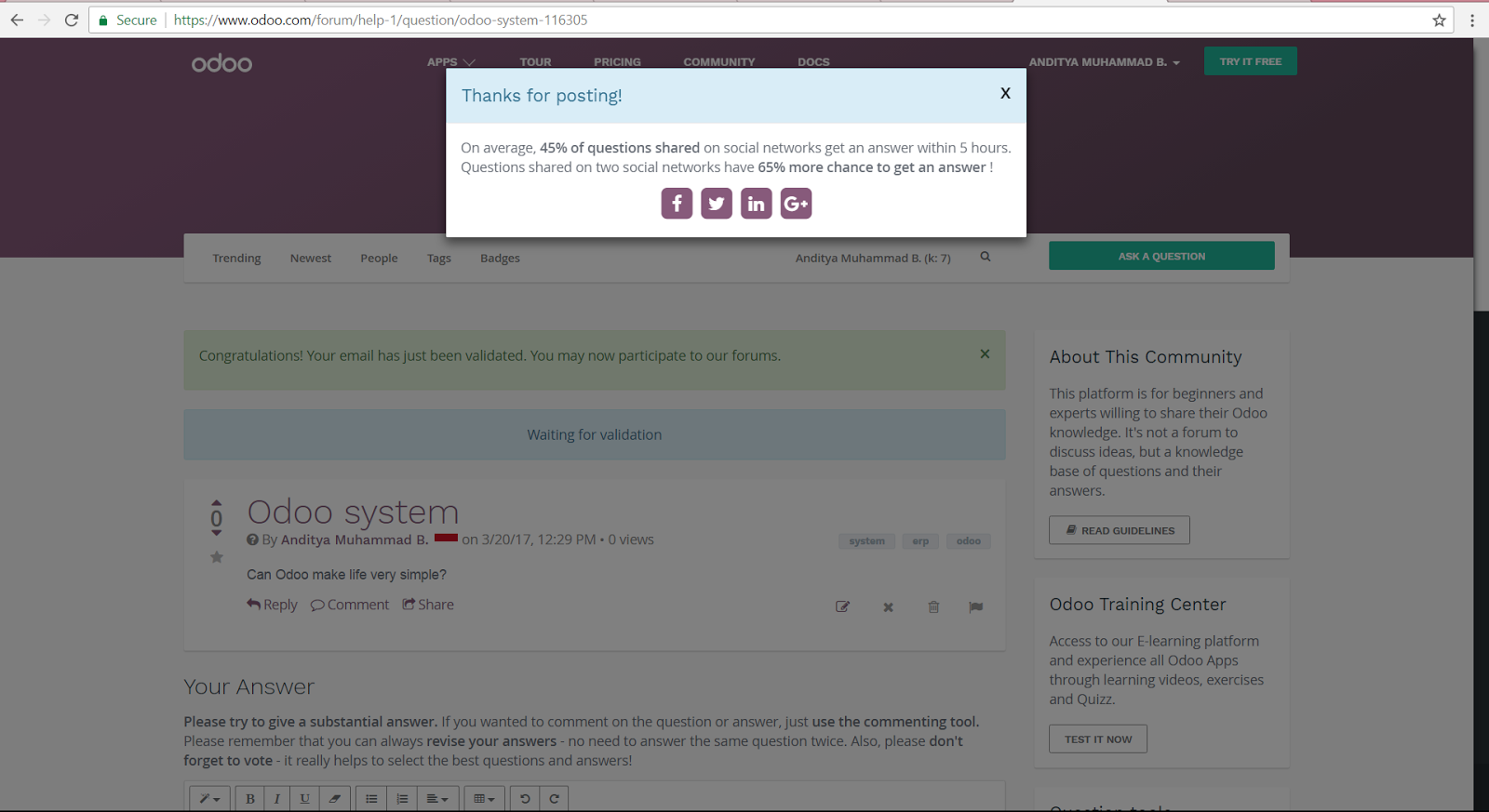
Task: Mark the question as favorite star
Action: pos(217,557)
